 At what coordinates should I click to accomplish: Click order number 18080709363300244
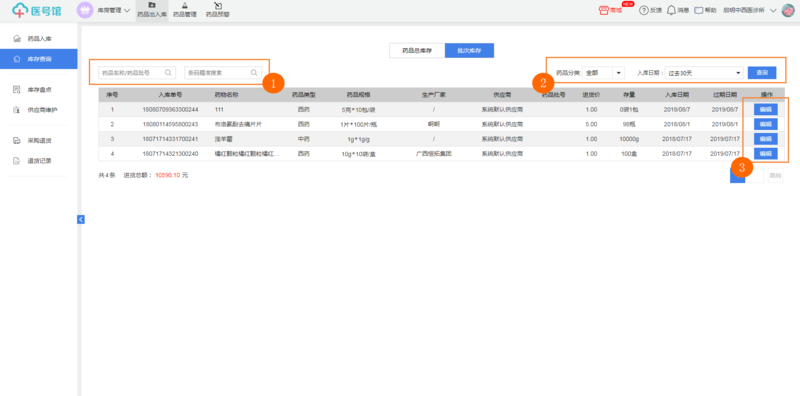point(170,110)
